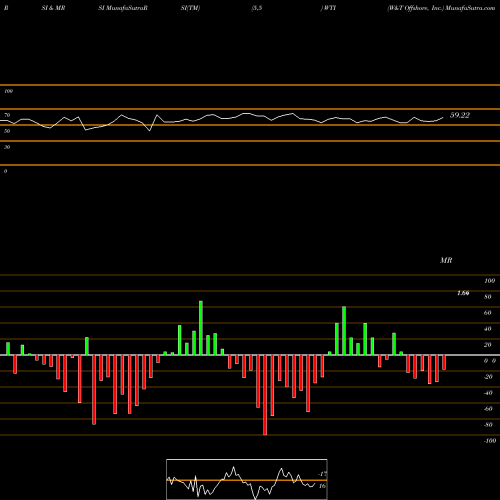Click the MR axis label -40
Image resolution: width=500 pixels, height=500 pixels.
(x=488, y=393)
